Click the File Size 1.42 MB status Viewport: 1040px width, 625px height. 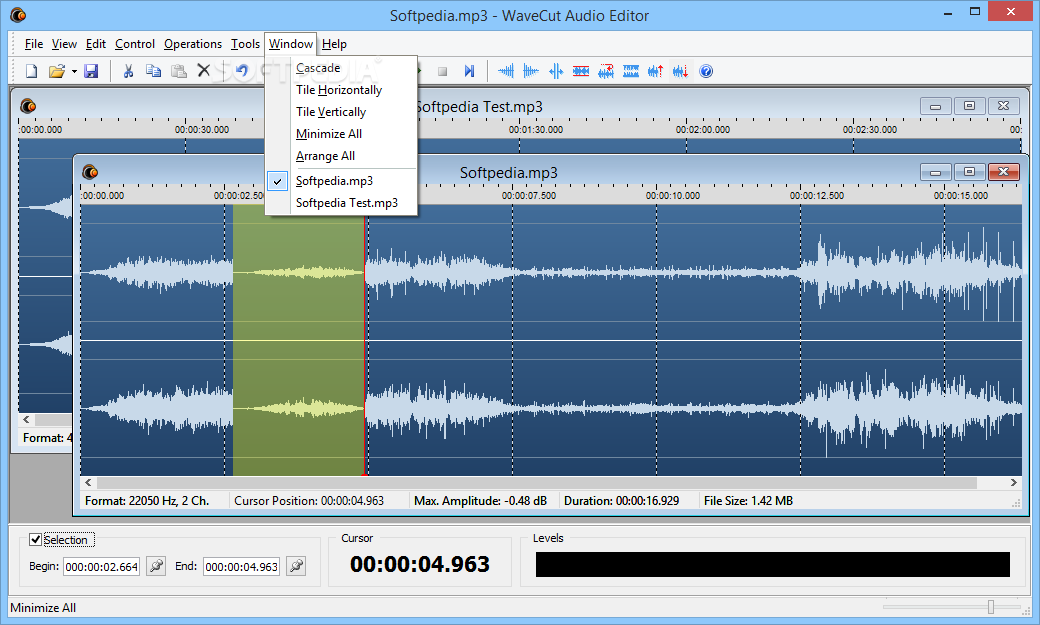748,501
